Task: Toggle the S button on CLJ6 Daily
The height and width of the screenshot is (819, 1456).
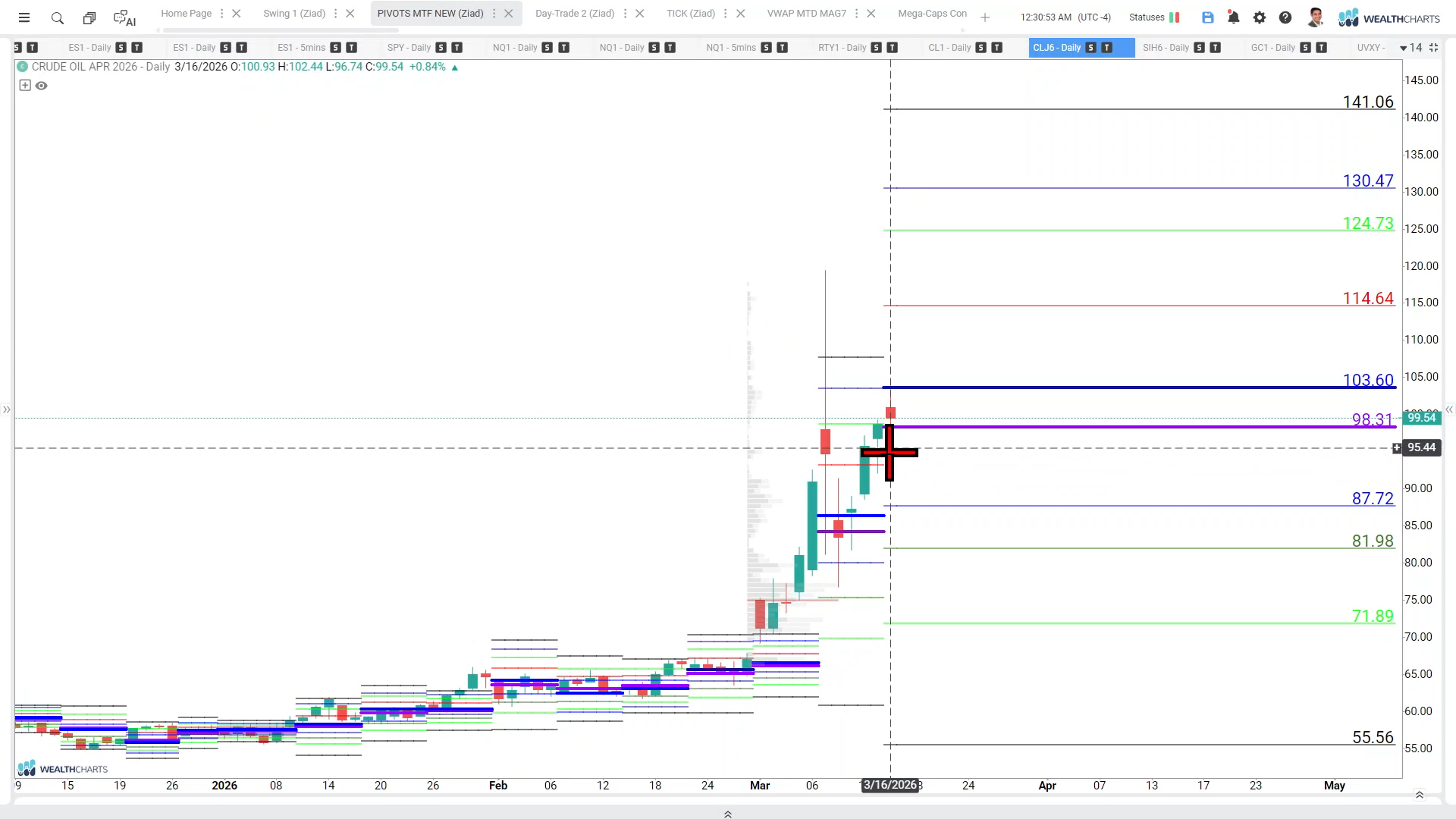Action: pos(1090,48)
